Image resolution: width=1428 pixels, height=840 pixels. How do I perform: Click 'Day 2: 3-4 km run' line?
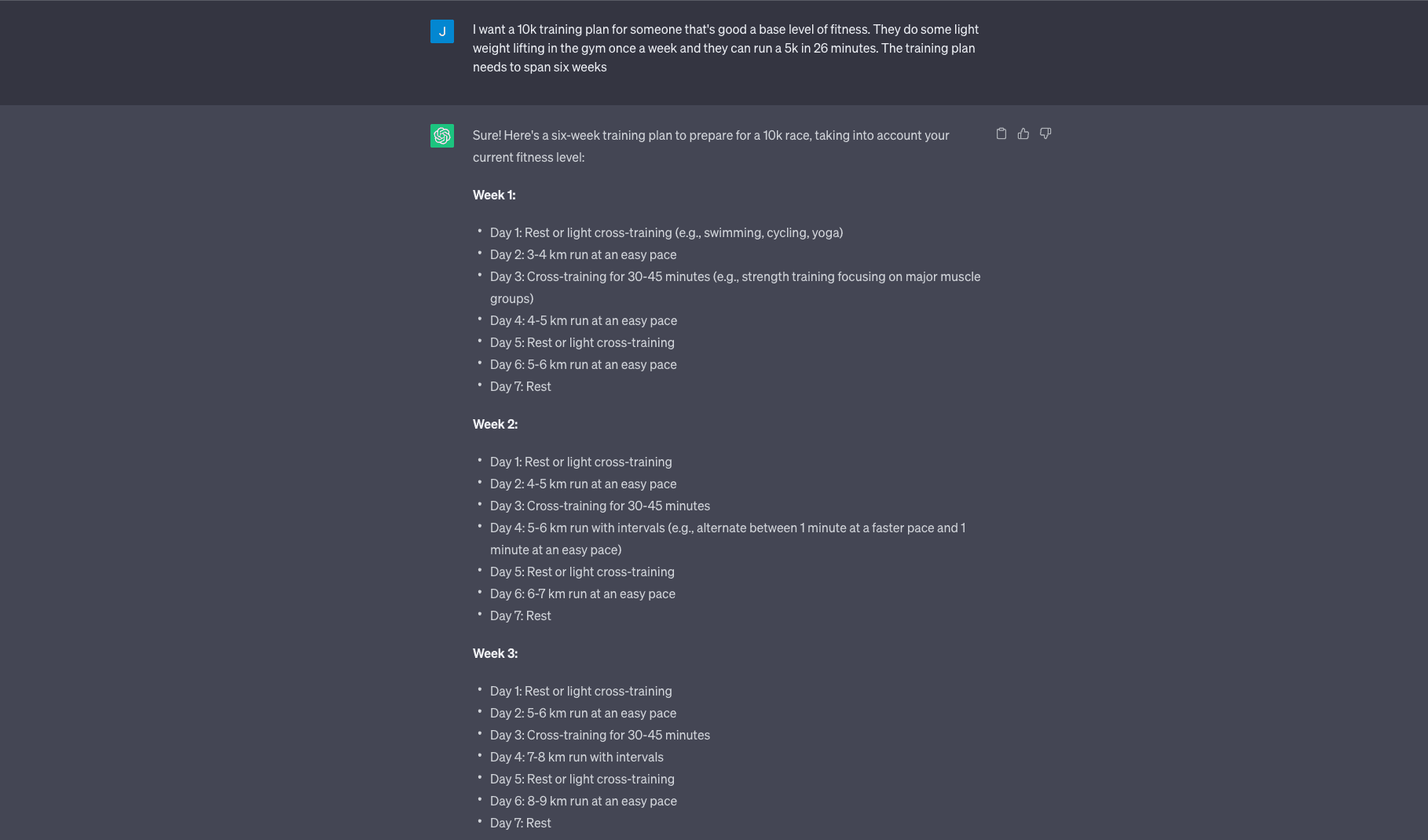tap(583, 254)
